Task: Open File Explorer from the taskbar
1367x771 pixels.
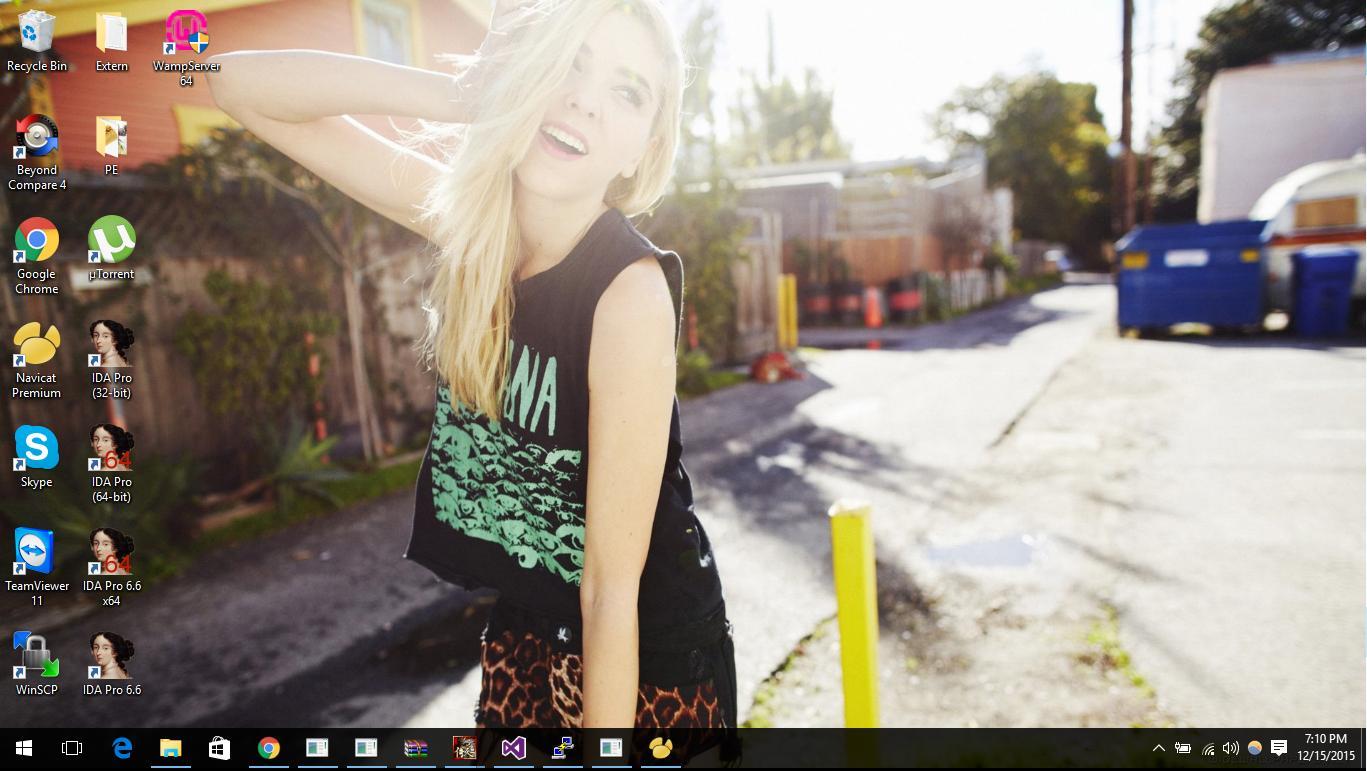Action: (171, 748)
